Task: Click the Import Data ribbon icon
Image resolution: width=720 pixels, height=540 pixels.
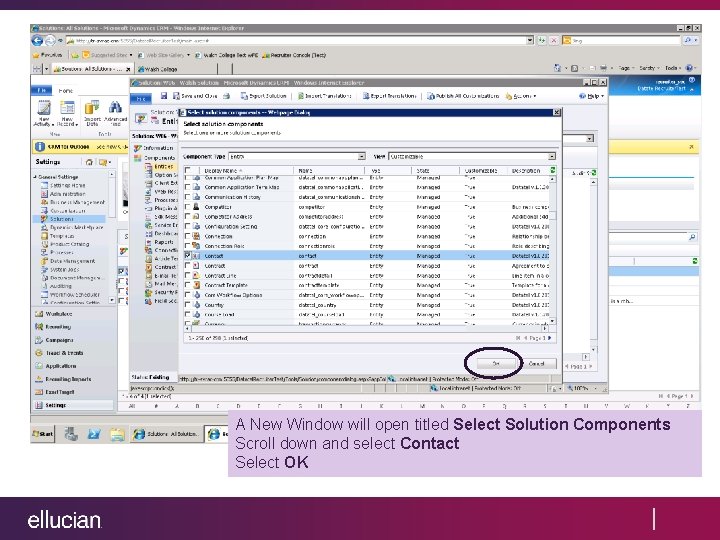Action: point(92,113)
